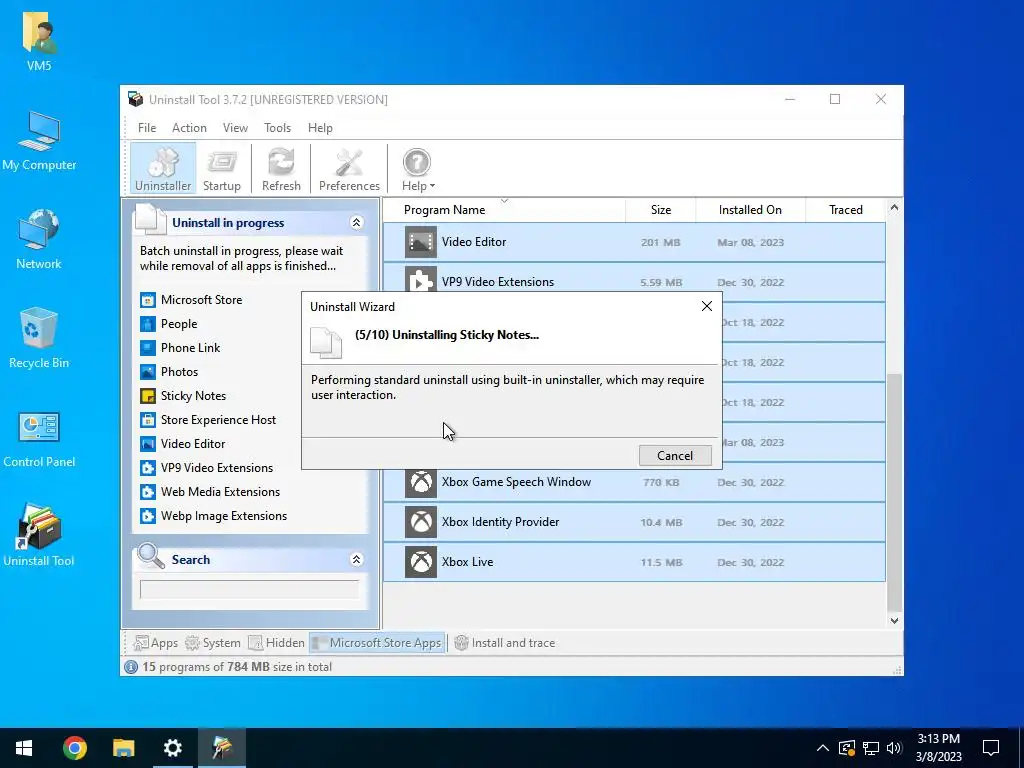Show hidden system tray icons
This screenshot has height=768, width=1024.
(x=823, y=748)
